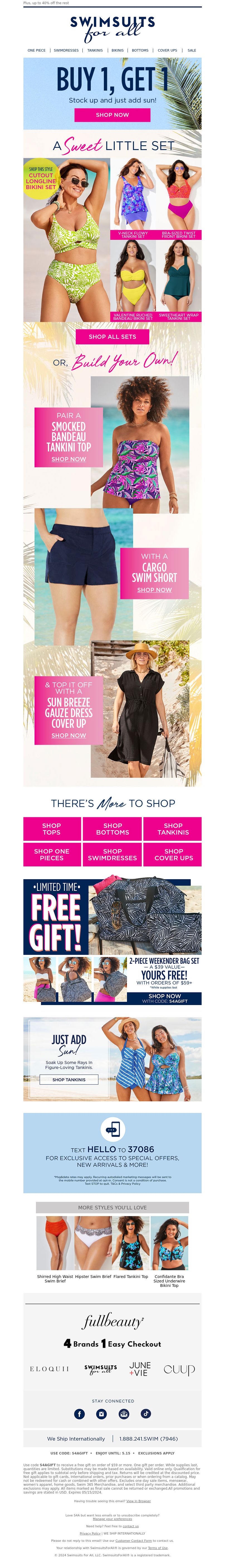
Task: Open the Facebook icon under Stay Connected
Action: (x=80, y=1414)
